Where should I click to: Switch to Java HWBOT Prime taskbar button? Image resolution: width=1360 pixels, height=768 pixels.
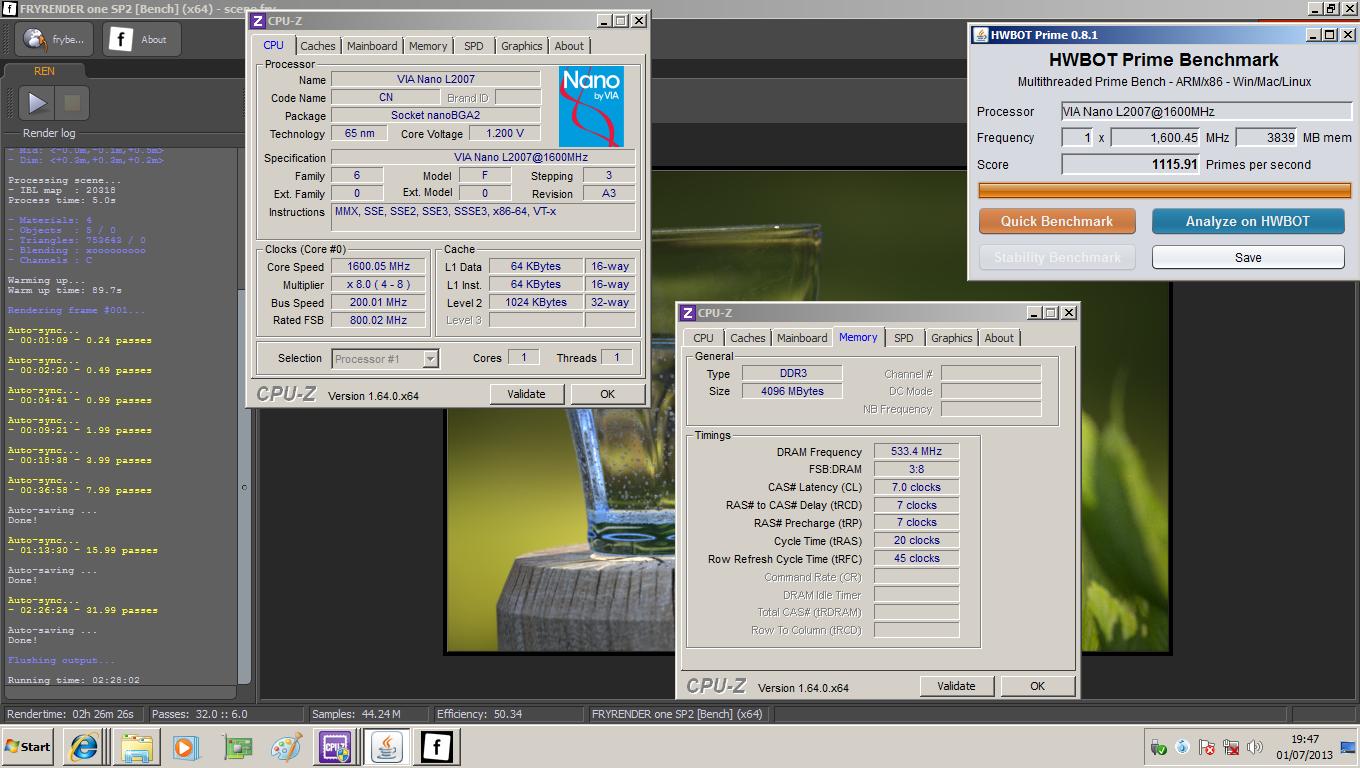click(386, 747)
